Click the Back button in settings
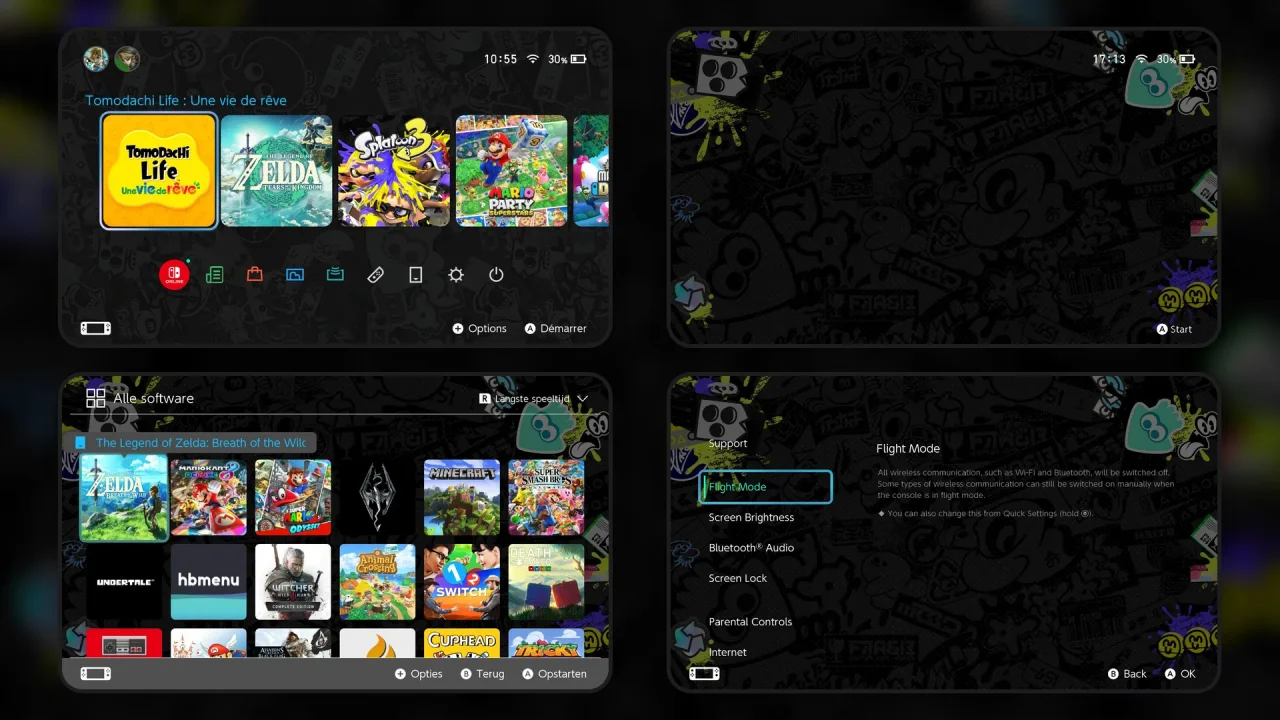The image size is (1280, 720). [1127, 674]
